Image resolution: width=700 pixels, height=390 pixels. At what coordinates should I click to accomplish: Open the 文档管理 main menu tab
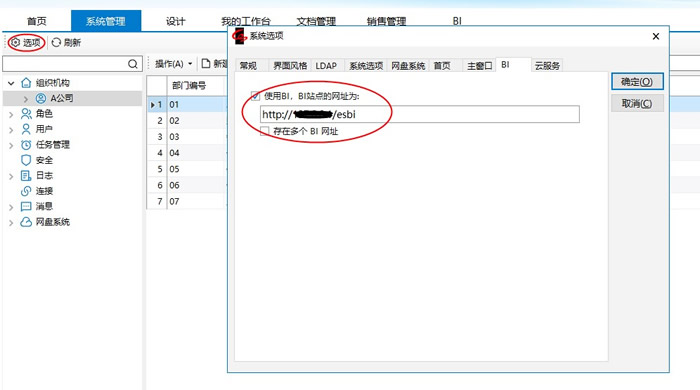point(316,21)
